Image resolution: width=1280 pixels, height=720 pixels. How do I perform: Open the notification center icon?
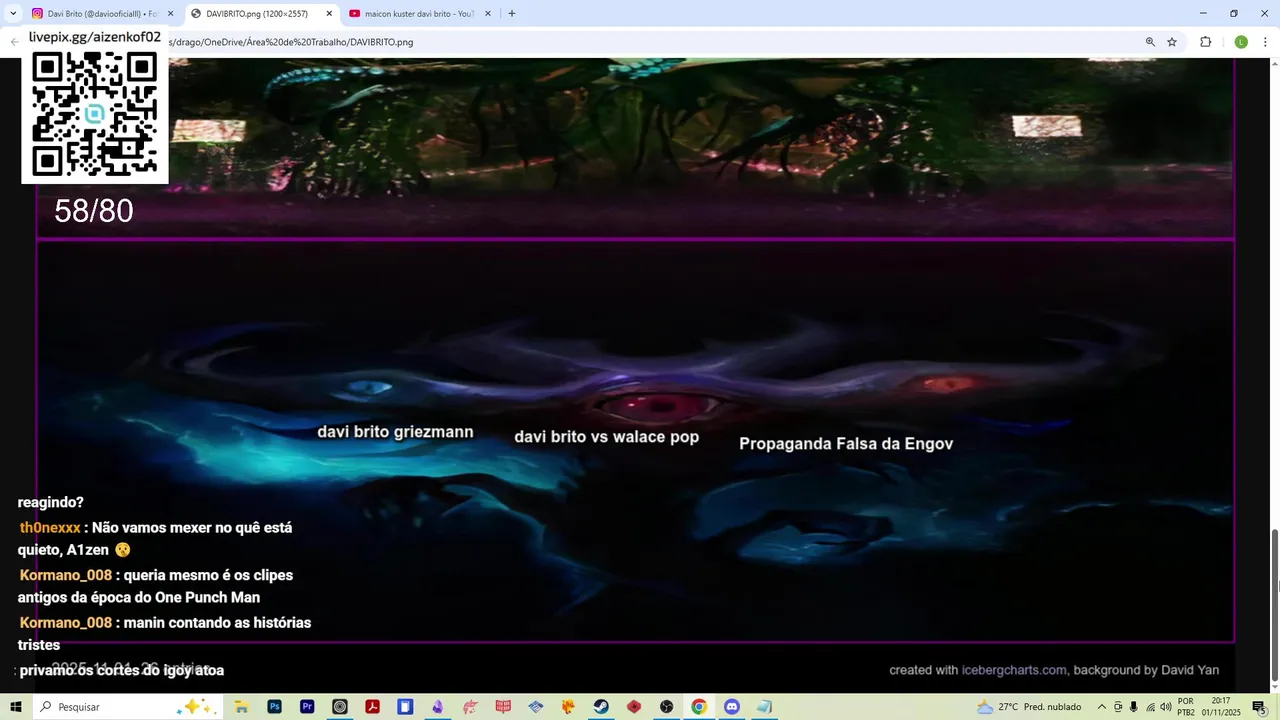click(x=1259, y=707)
